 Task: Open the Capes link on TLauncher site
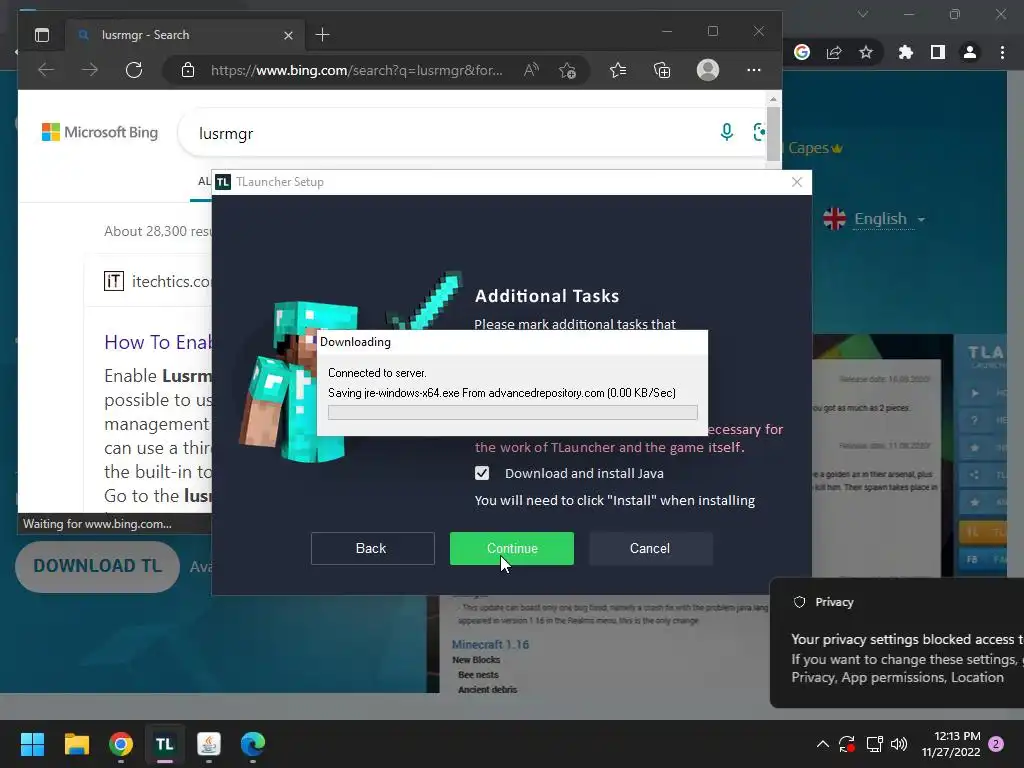[x=815, y=148]
